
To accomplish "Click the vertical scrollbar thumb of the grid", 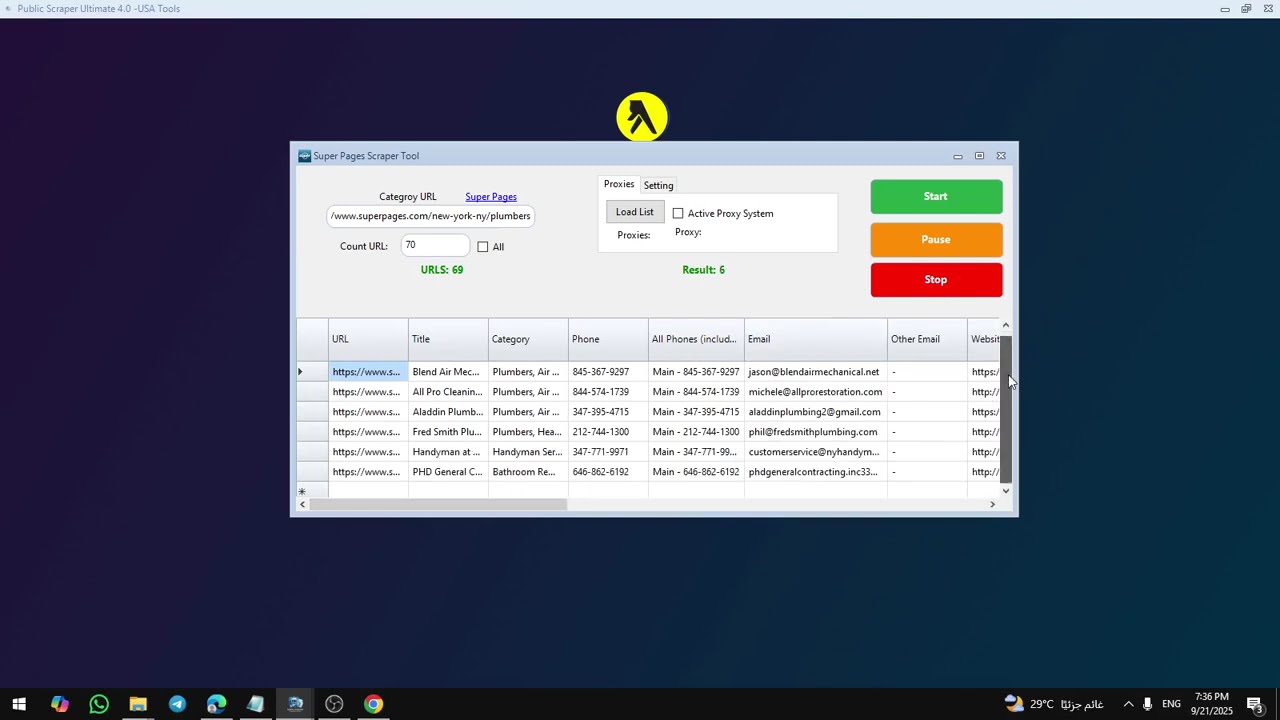I will pos(1006,408).
